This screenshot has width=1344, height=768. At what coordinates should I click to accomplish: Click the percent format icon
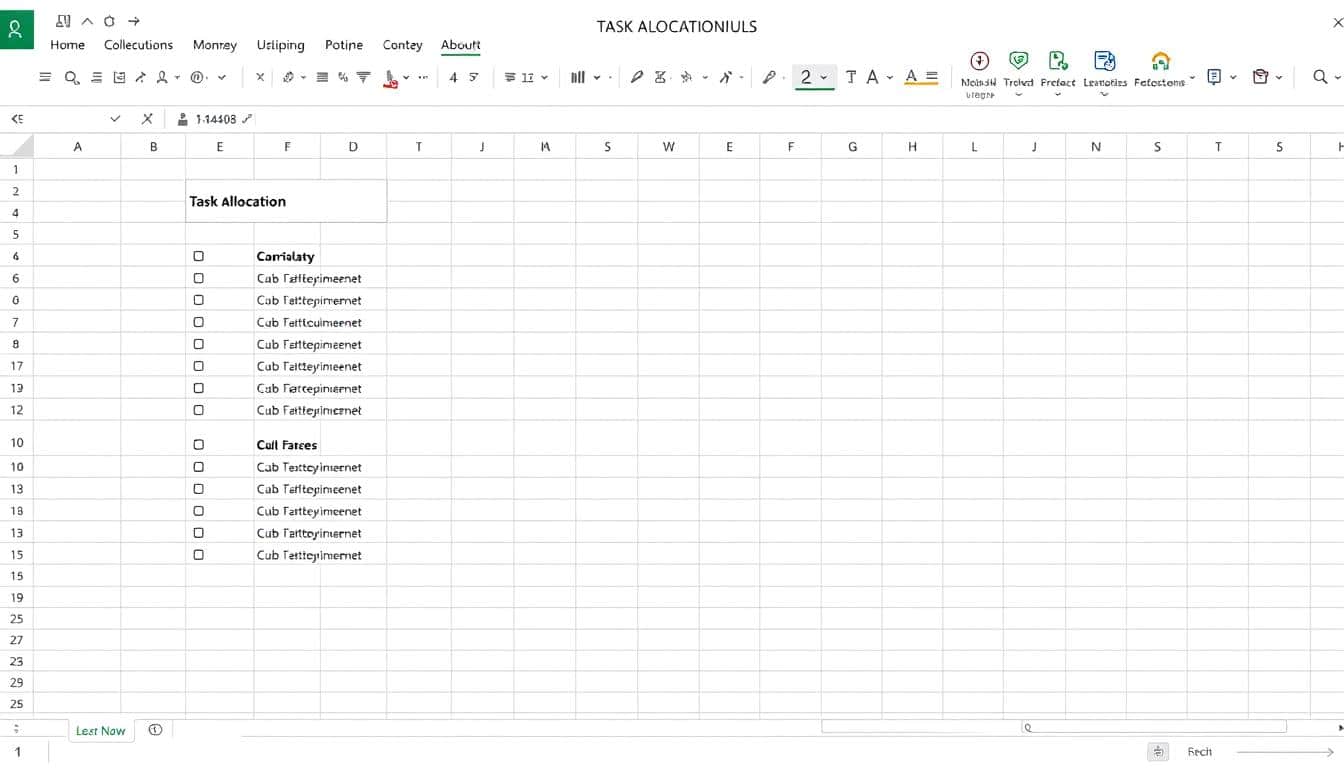[x=342, y=77]
